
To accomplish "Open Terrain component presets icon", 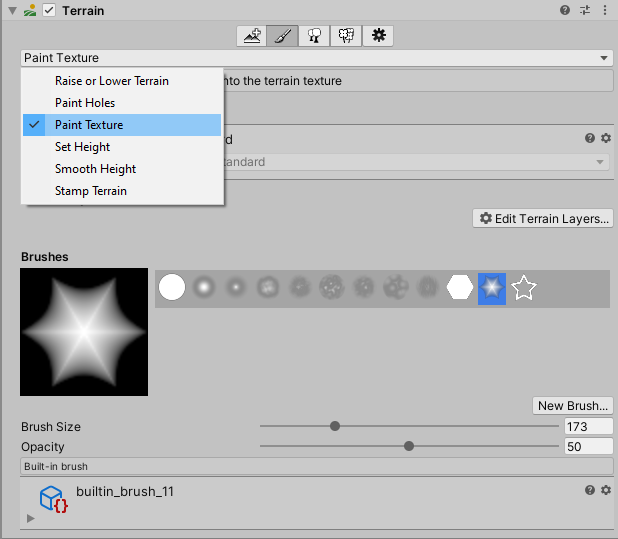I will (x=585, y=10).
